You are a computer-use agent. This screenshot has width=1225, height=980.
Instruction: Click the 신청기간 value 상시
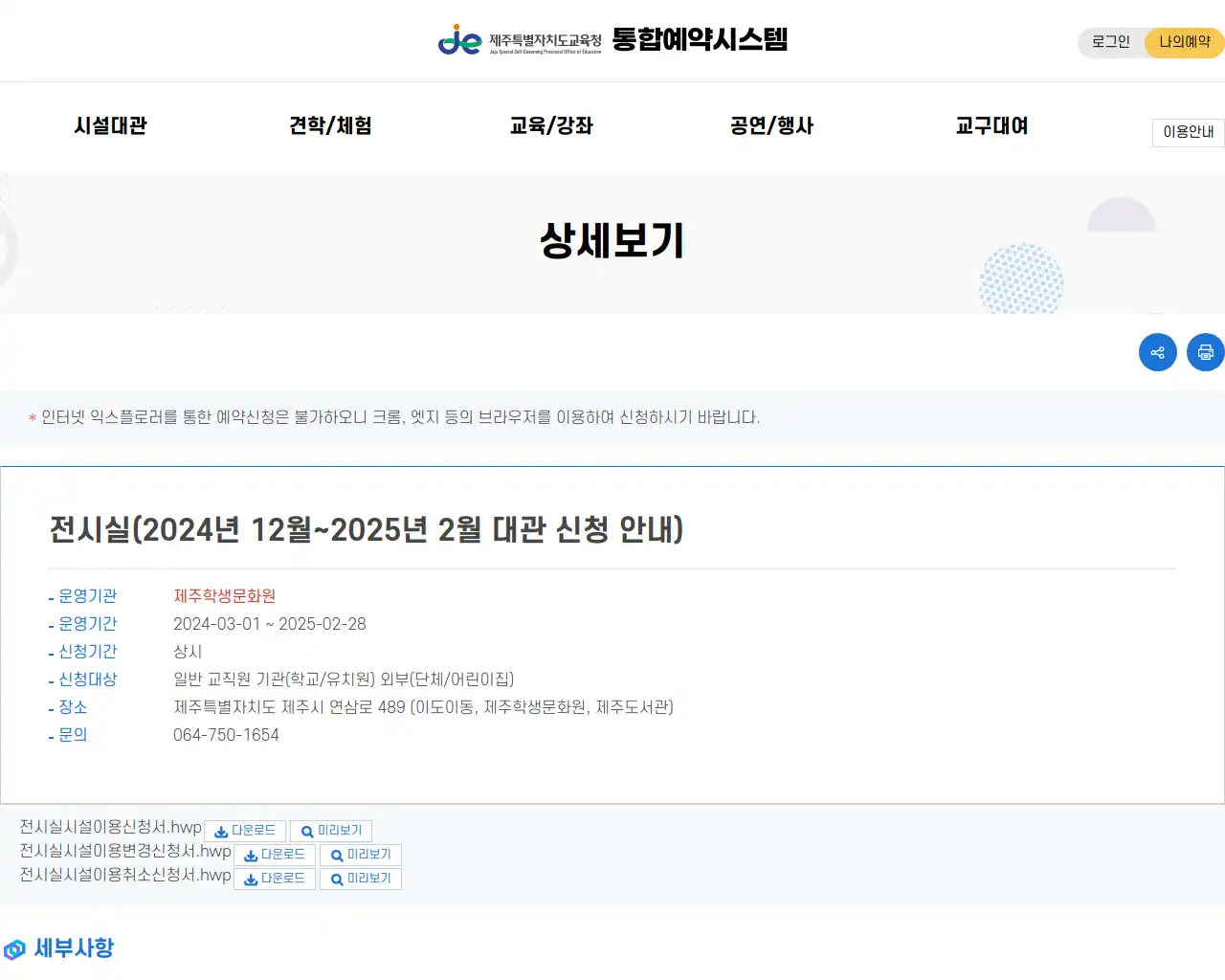point(188,652)
